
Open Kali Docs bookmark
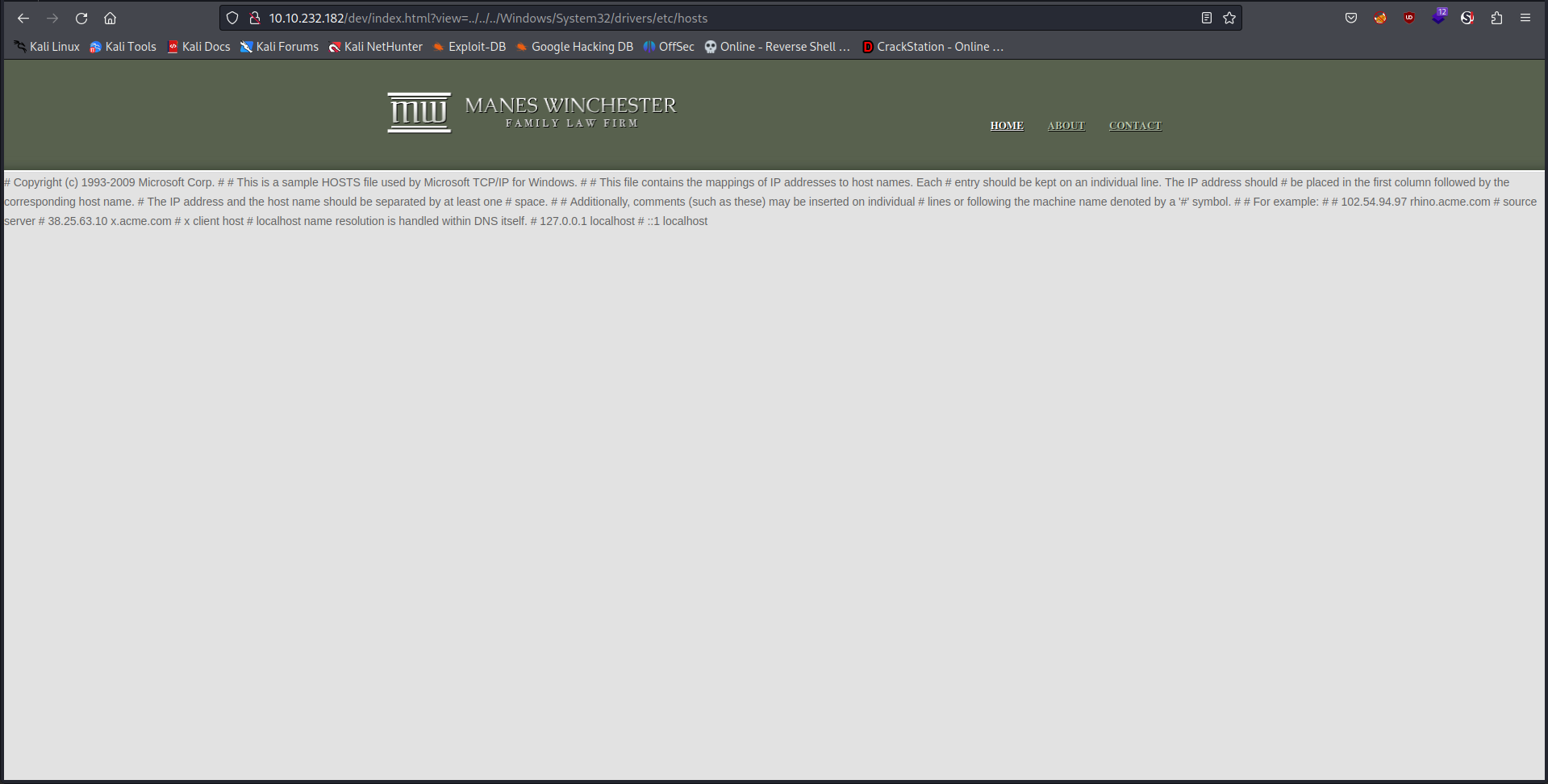[x=198, y=47]
